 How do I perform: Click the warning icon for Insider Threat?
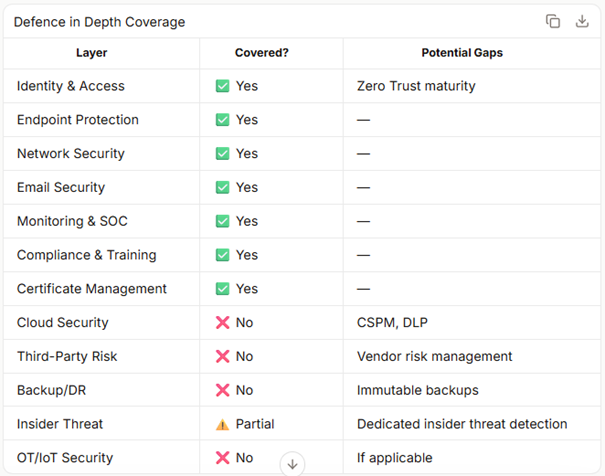(222, 424)
